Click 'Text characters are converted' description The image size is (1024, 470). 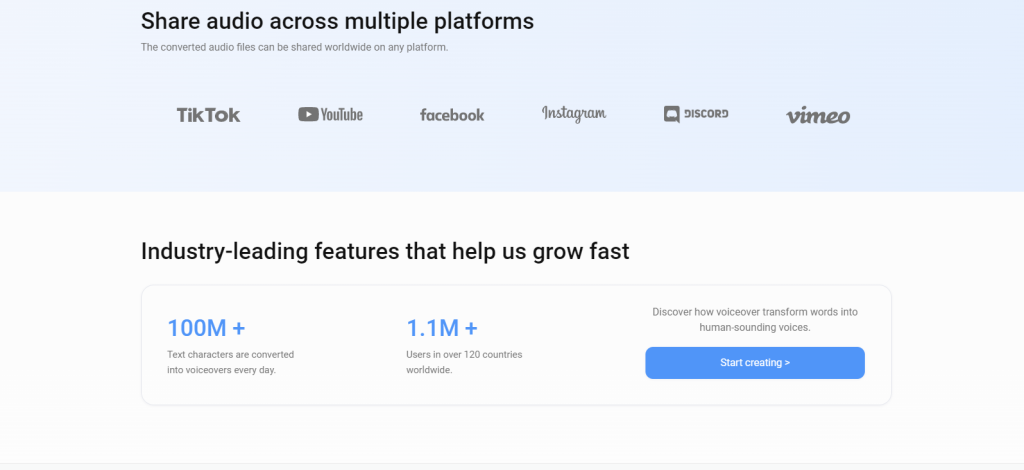[x=230, y=354]
